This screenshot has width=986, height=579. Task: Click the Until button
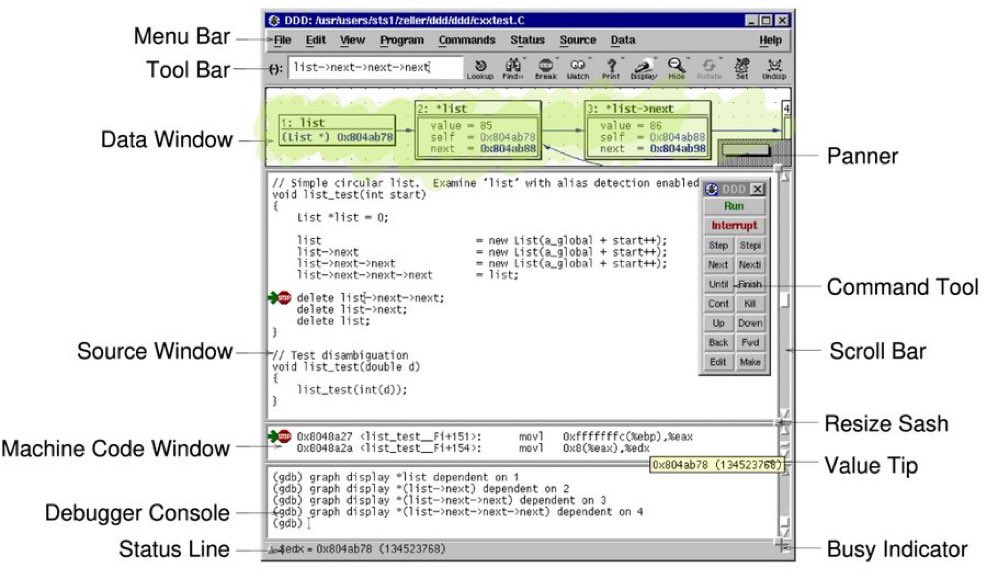718,284
